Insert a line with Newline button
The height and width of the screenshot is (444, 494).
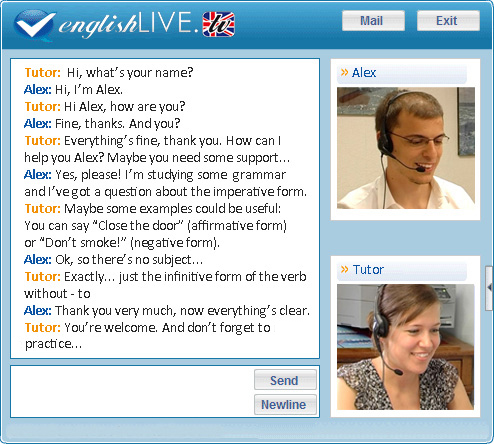(285, 405)
